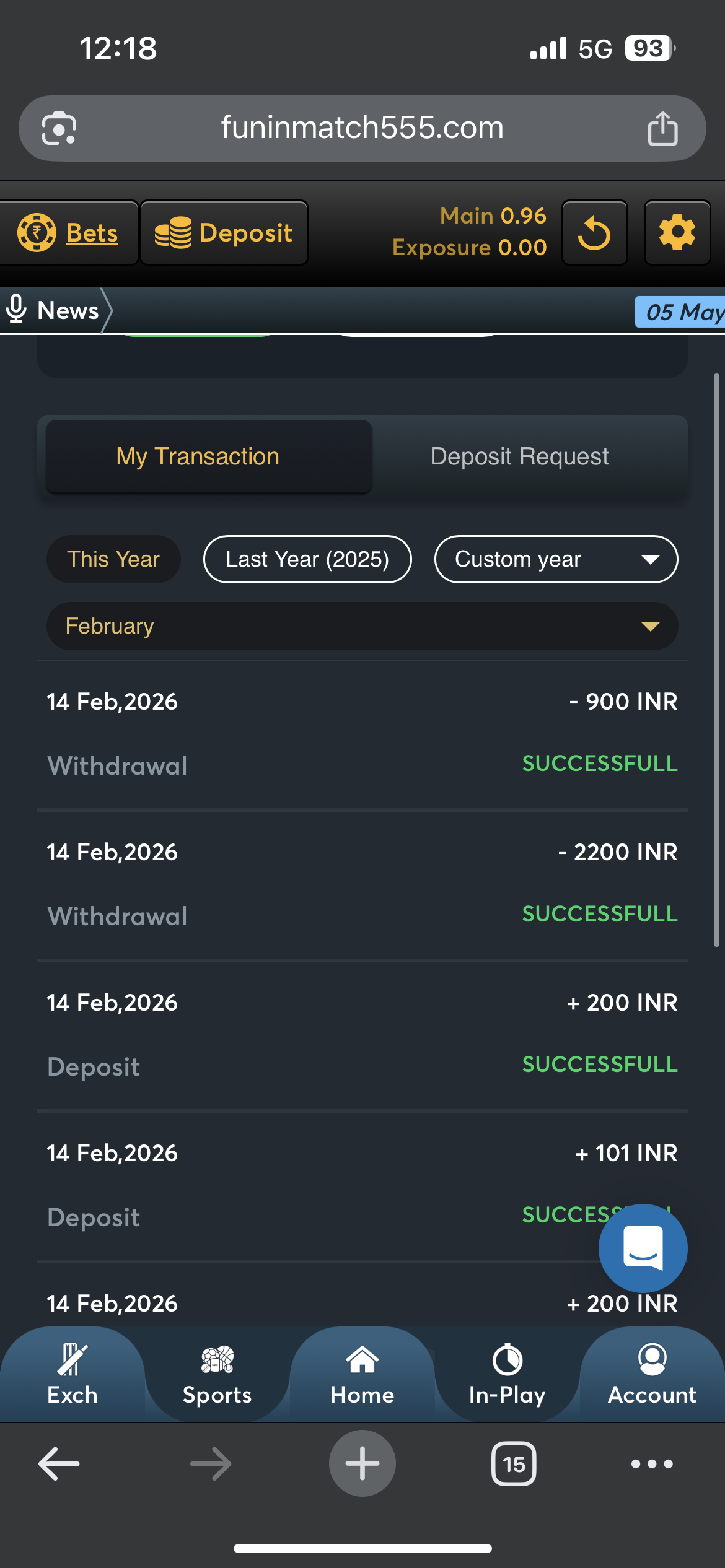Open the February month dropdown
The height and width of the screenshot is (1568, 725).
[x=362, y=626]
